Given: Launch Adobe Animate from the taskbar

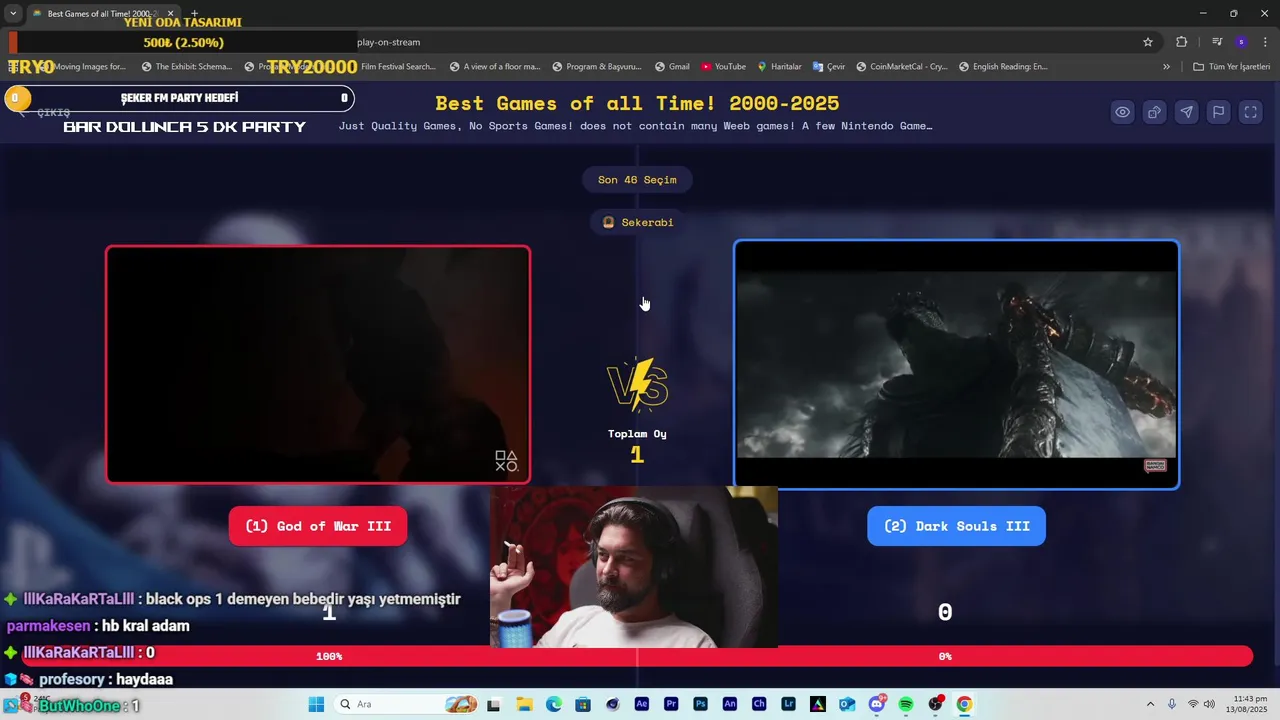Looking at the screenshot, I should [730, 704].
